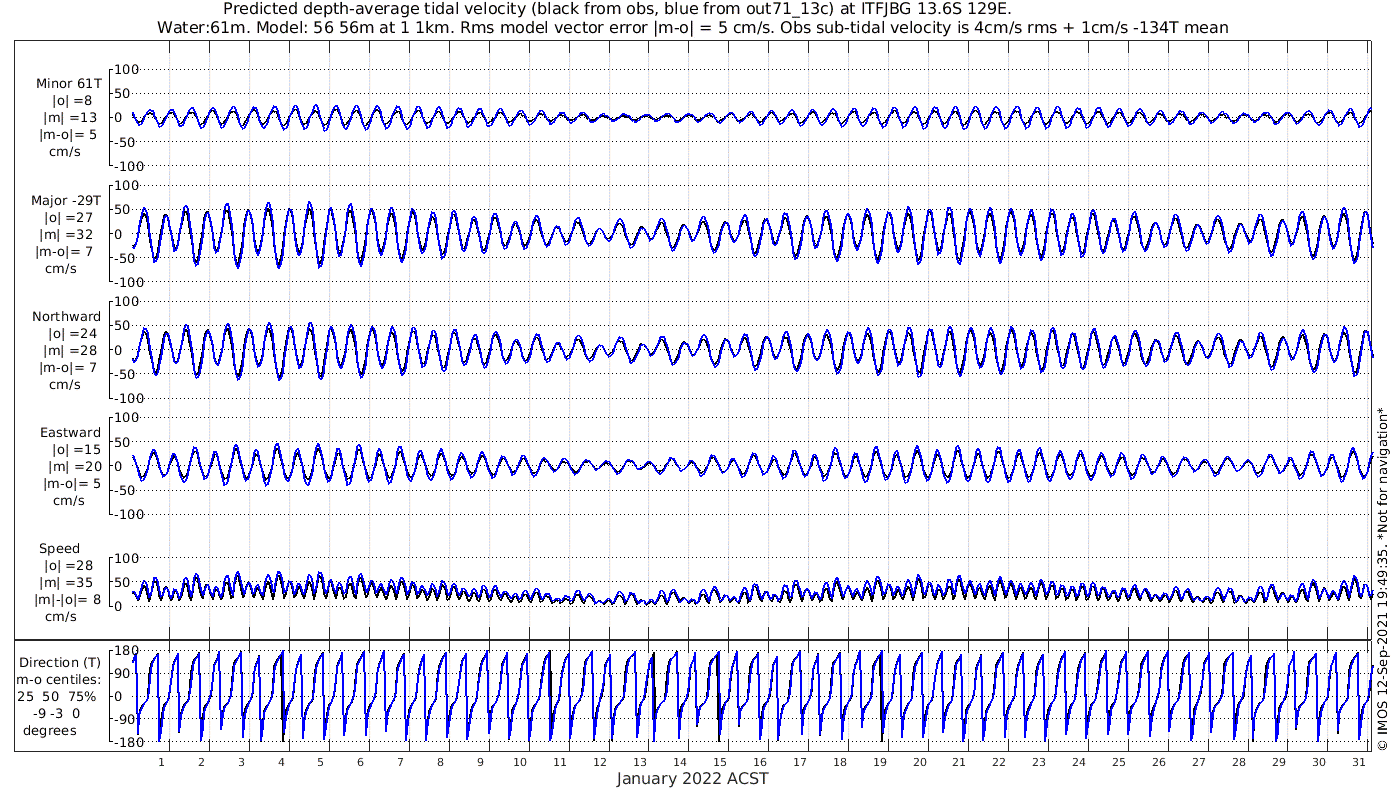The height and width of the screenshot is (800, 1400).
Task: Click the "100" tick of the Minor panel
Action: tap(125, 69)
